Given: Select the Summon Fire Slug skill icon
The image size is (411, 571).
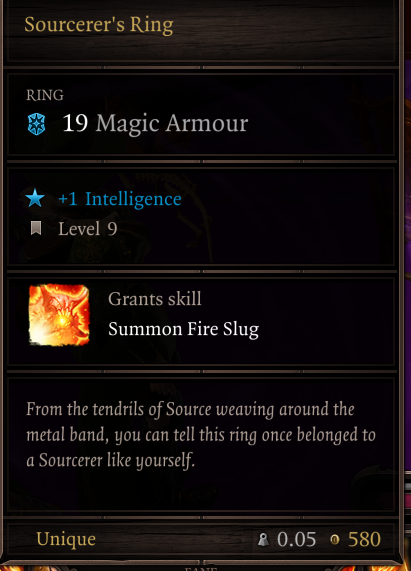Looking at the screenshot, I should click(59, 315).
